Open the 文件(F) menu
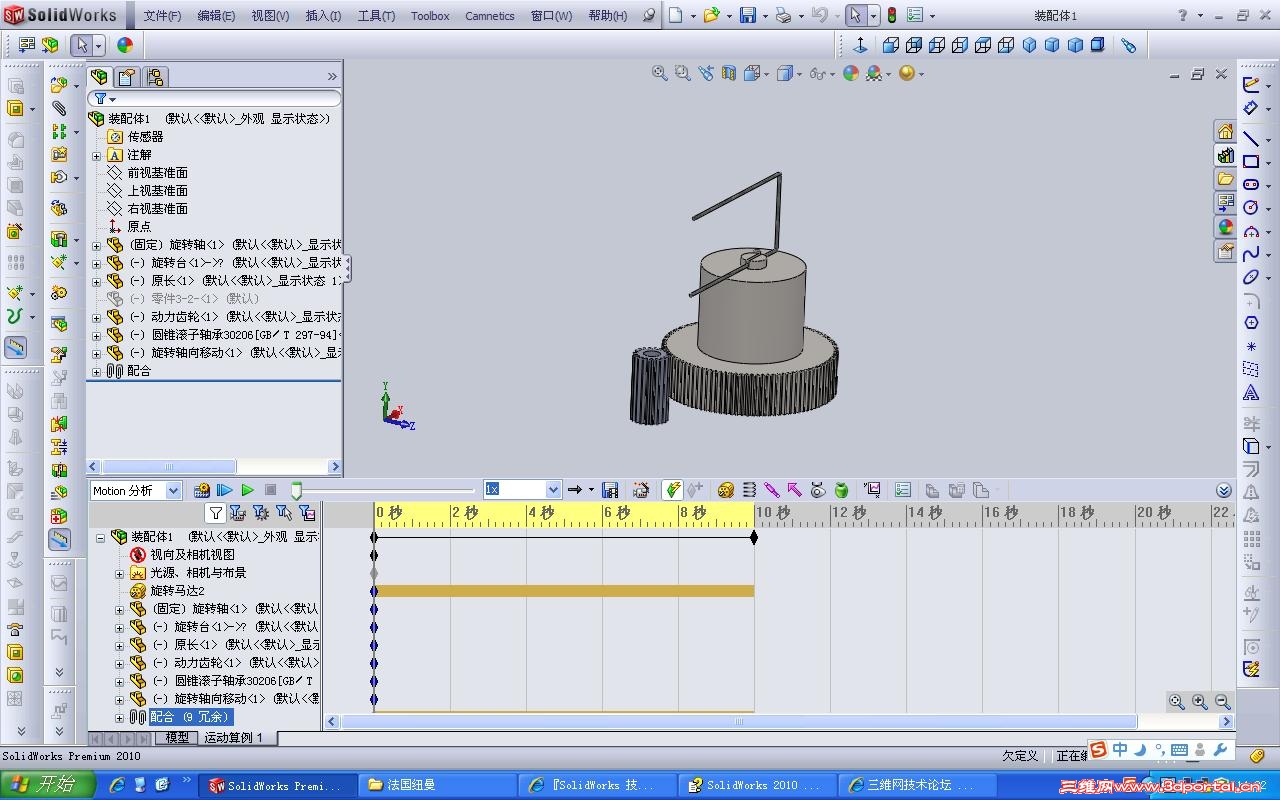Screen dimensions: 1280x800 point(162,16)
